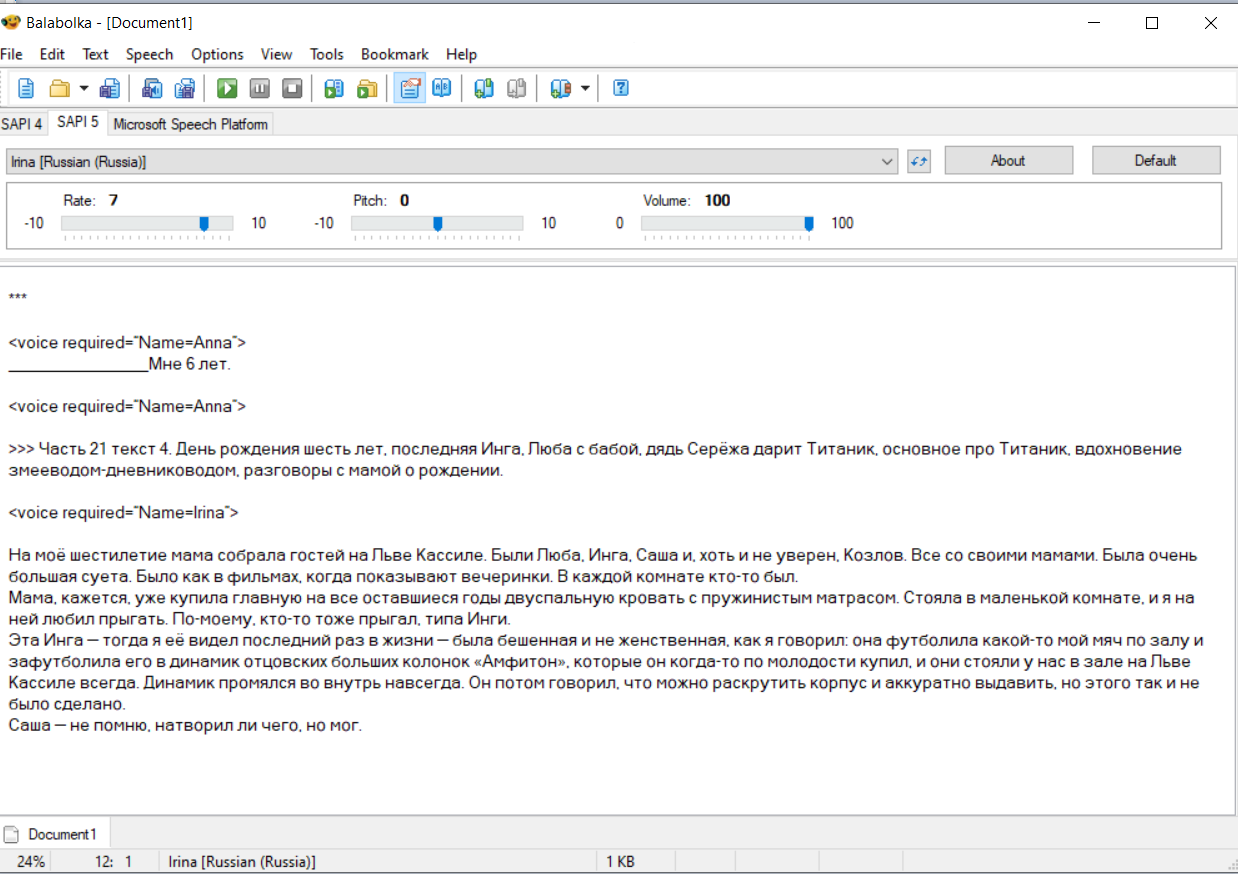Open the View menu
The height and width of the screenshot is (874, 1238).
(x=277, y=54)
